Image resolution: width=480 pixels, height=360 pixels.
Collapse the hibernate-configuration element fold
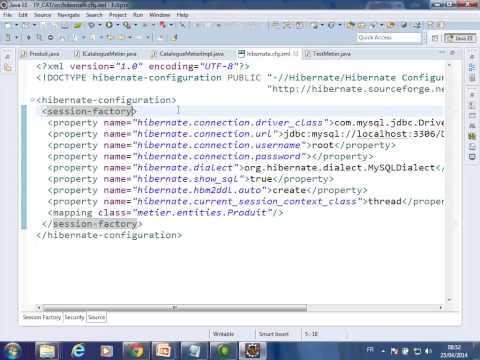(x=32, y=100)
